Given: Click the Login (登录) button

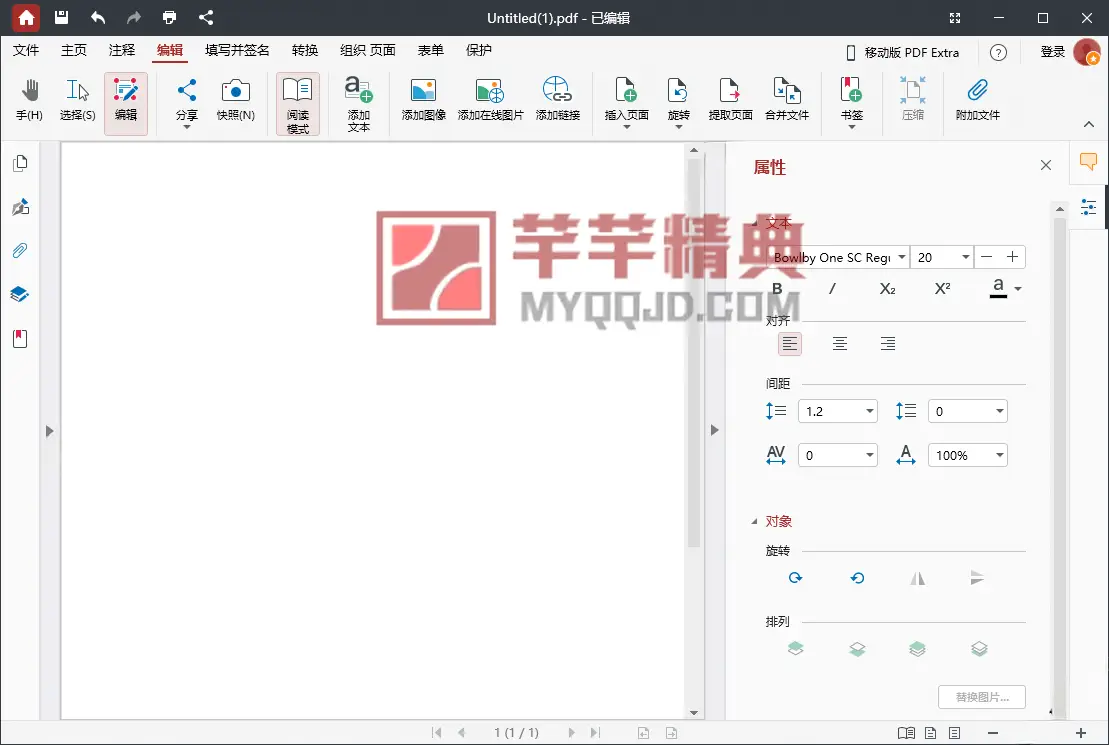Looking at the screenshot, I should tap(1052, 52).
